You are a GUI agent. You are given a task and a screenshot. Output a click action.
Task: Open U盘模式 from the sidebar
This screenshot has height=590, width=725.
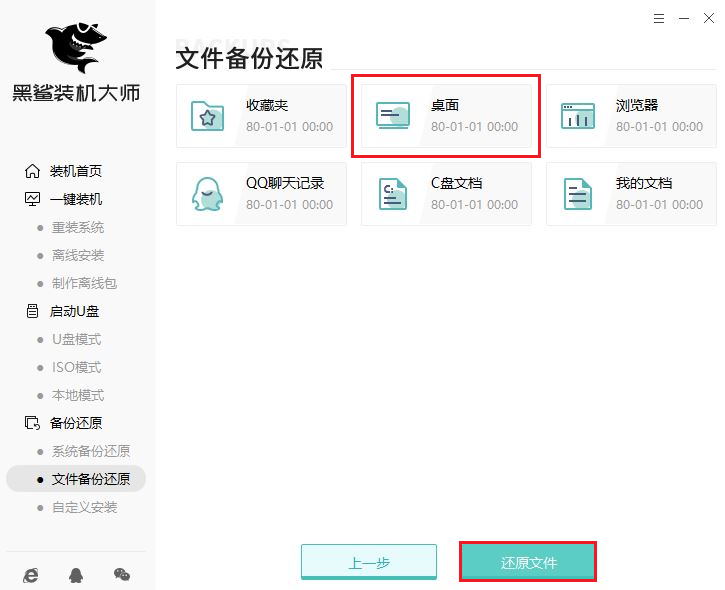[76, 339]
